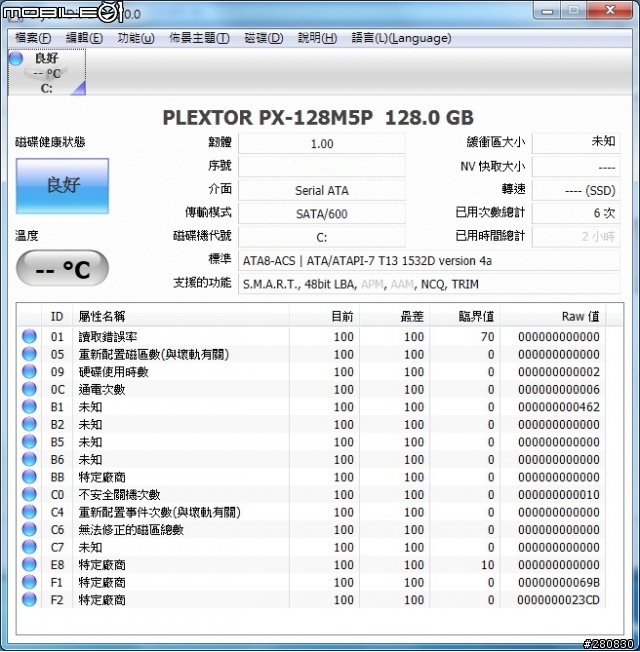Screen dimensions: 640x652
Task: Open the 佈景主題(T) menu
Action: (199, 38)
